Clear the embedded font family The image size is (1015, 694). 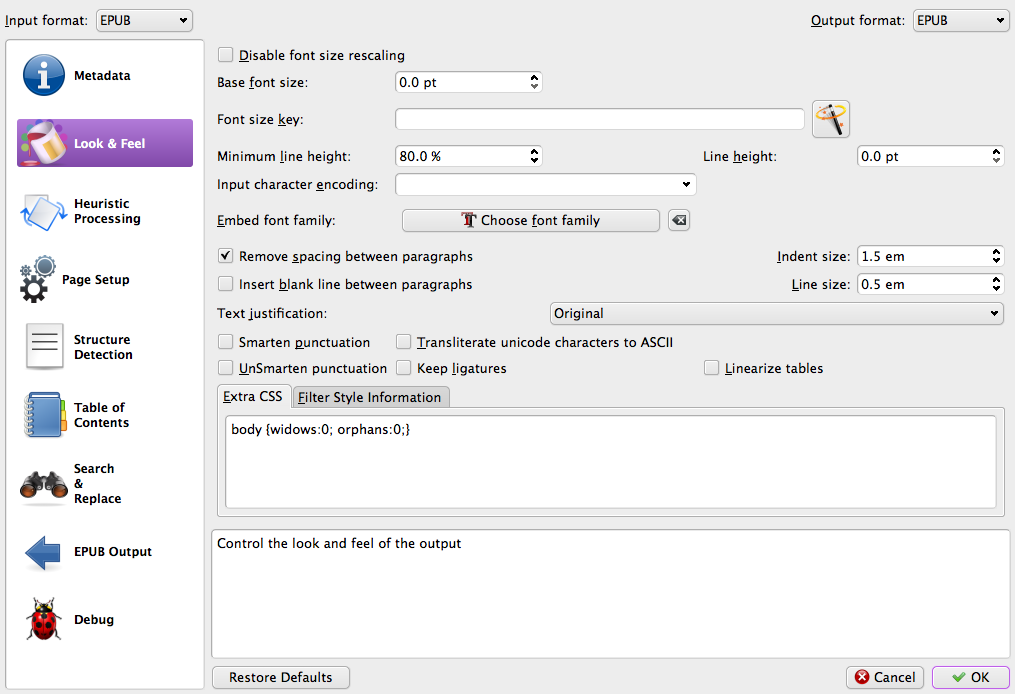(x=679, y=220)
